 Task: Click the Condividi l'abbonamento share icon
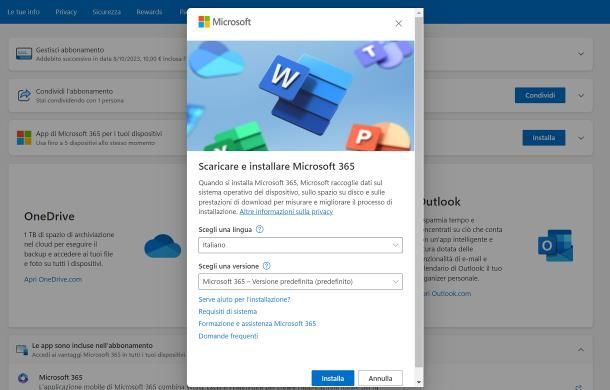tap(24, 95)
